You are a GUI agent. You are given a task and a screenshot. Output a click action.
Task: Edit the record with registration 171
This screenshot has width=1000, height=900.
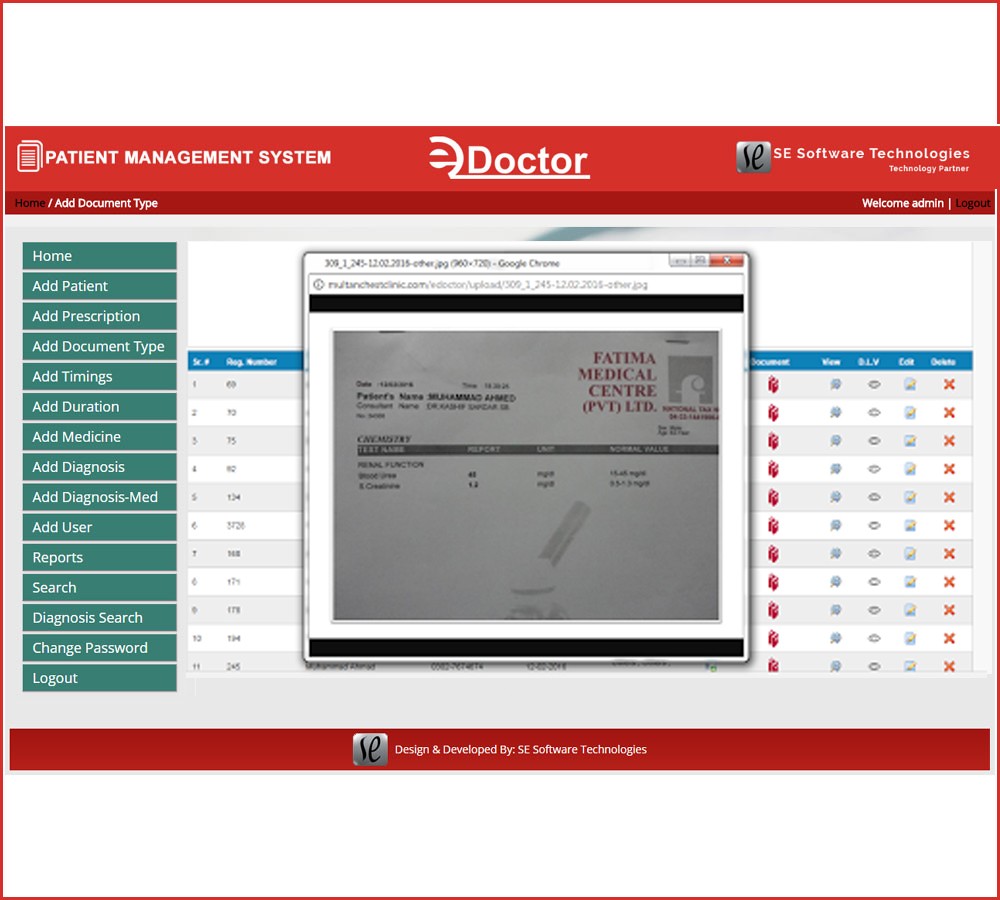(x=910, y=582)
